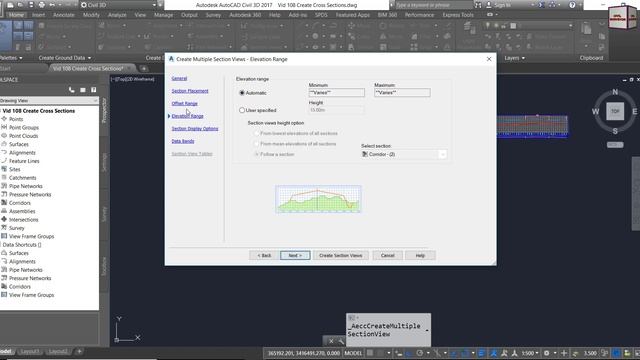Open the 1:500 annotation scale dropdown
Image resolution: width=640 pixels, height=360 pixels.
[x=530, y=353]
